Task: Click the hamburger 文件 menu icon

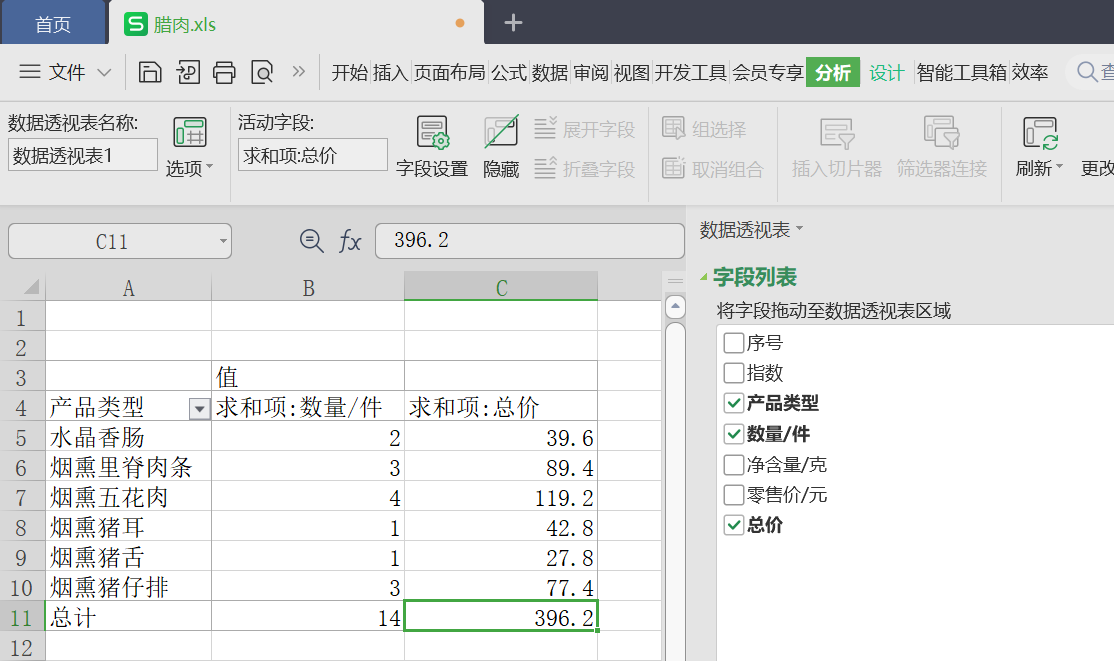Action: (x=29, y=72)
